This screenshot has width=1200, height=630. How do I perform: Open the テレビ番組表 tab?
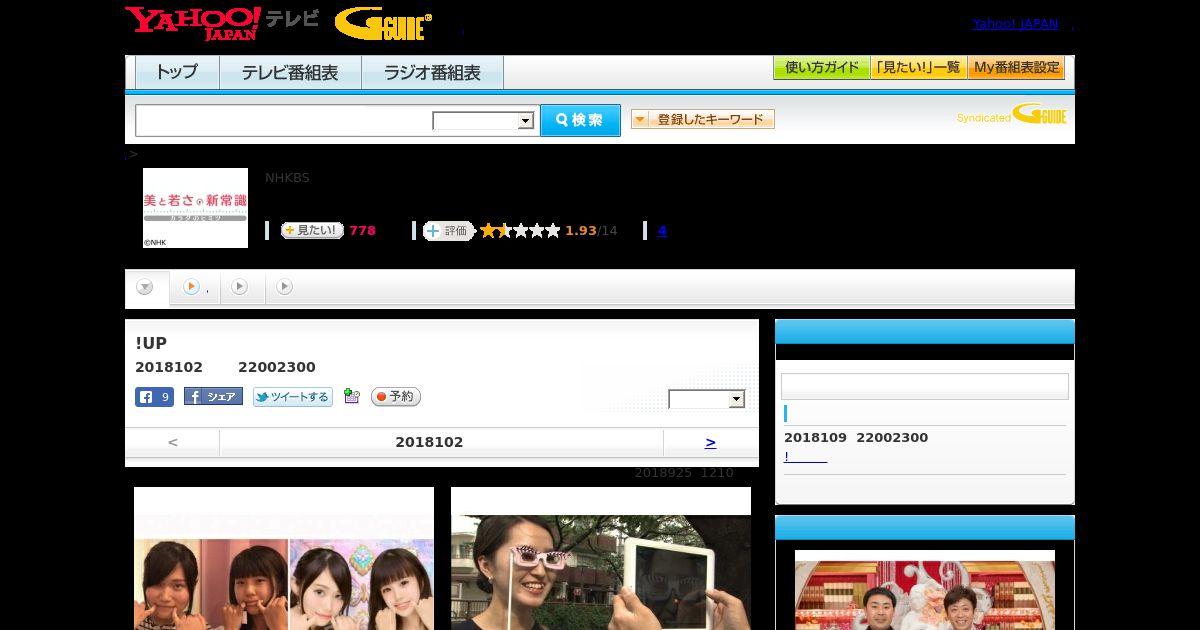pyautogui.click(x=290, y=72)
